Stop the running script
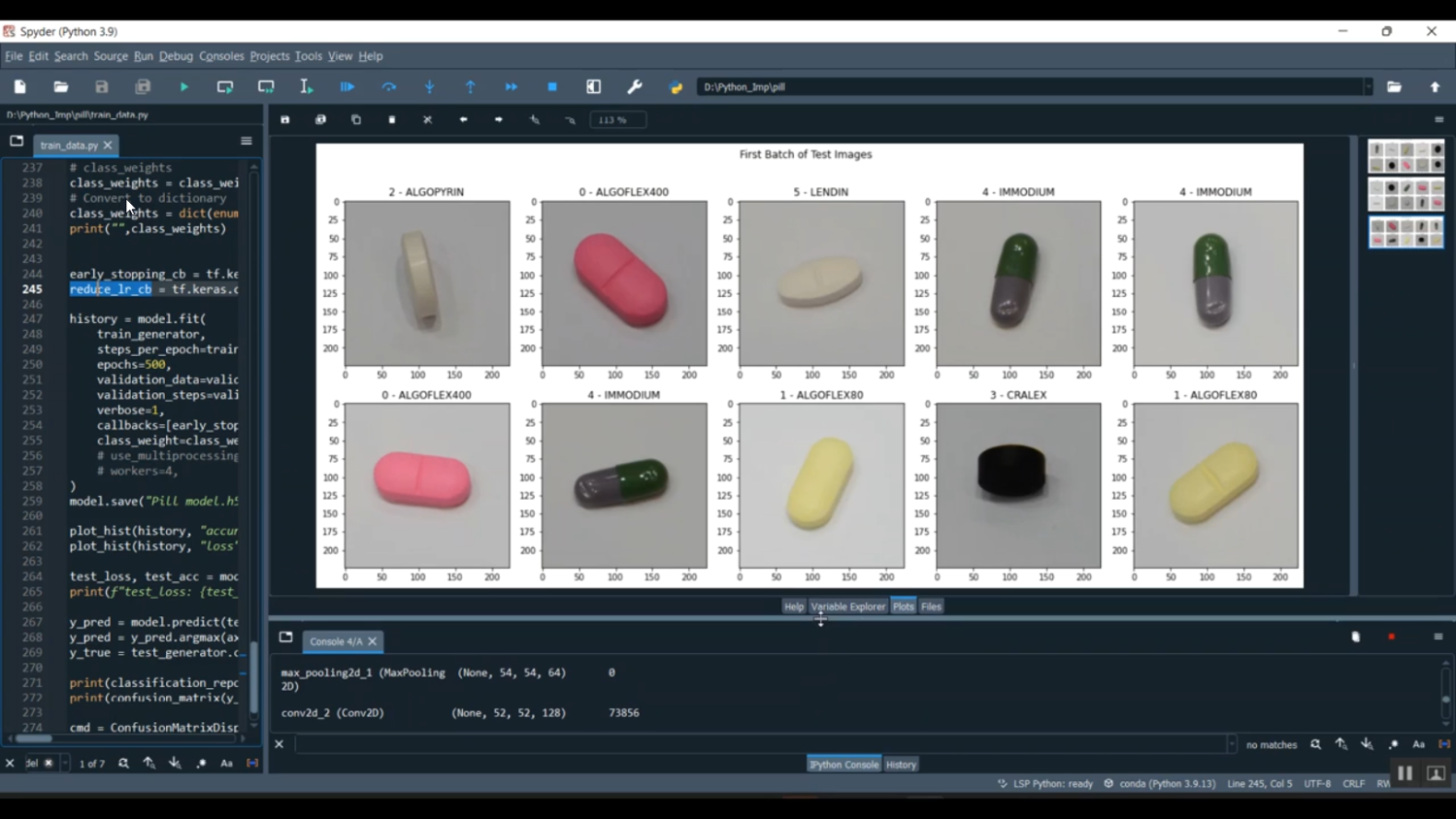 (551, 86)
